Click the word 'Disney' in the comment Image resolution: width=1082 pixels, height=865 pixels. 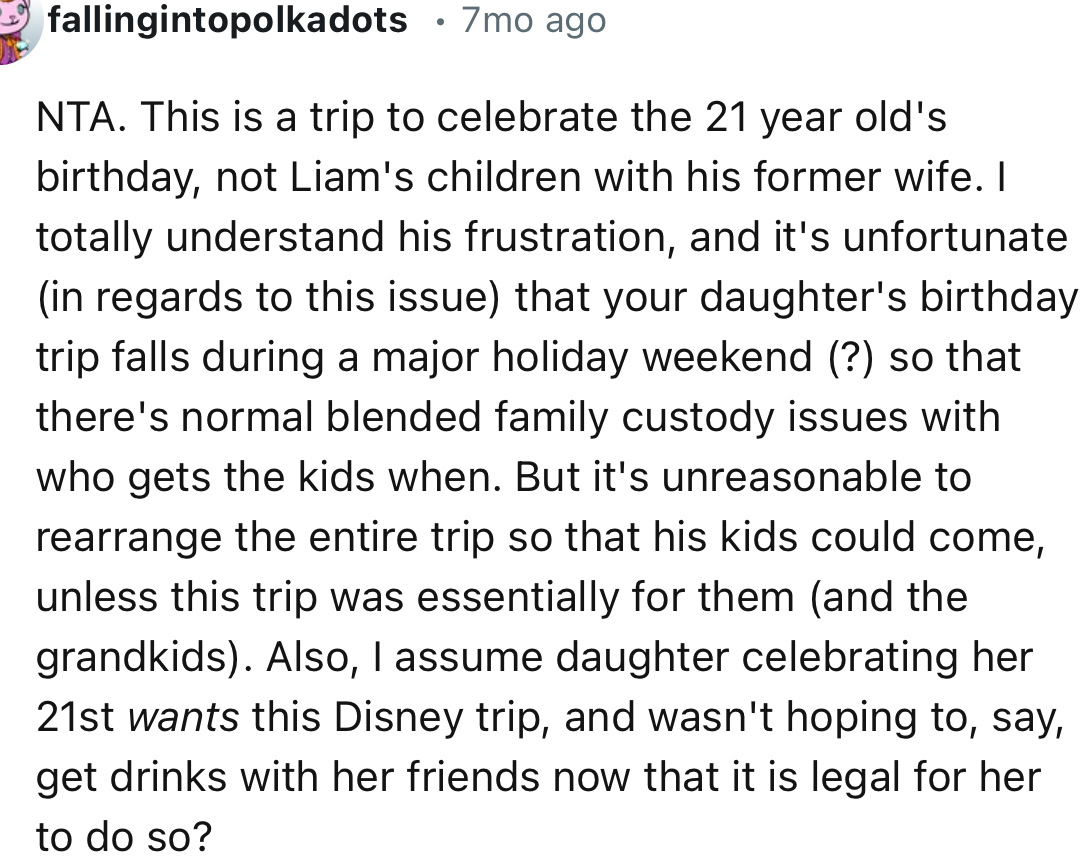tap(394, 719)
